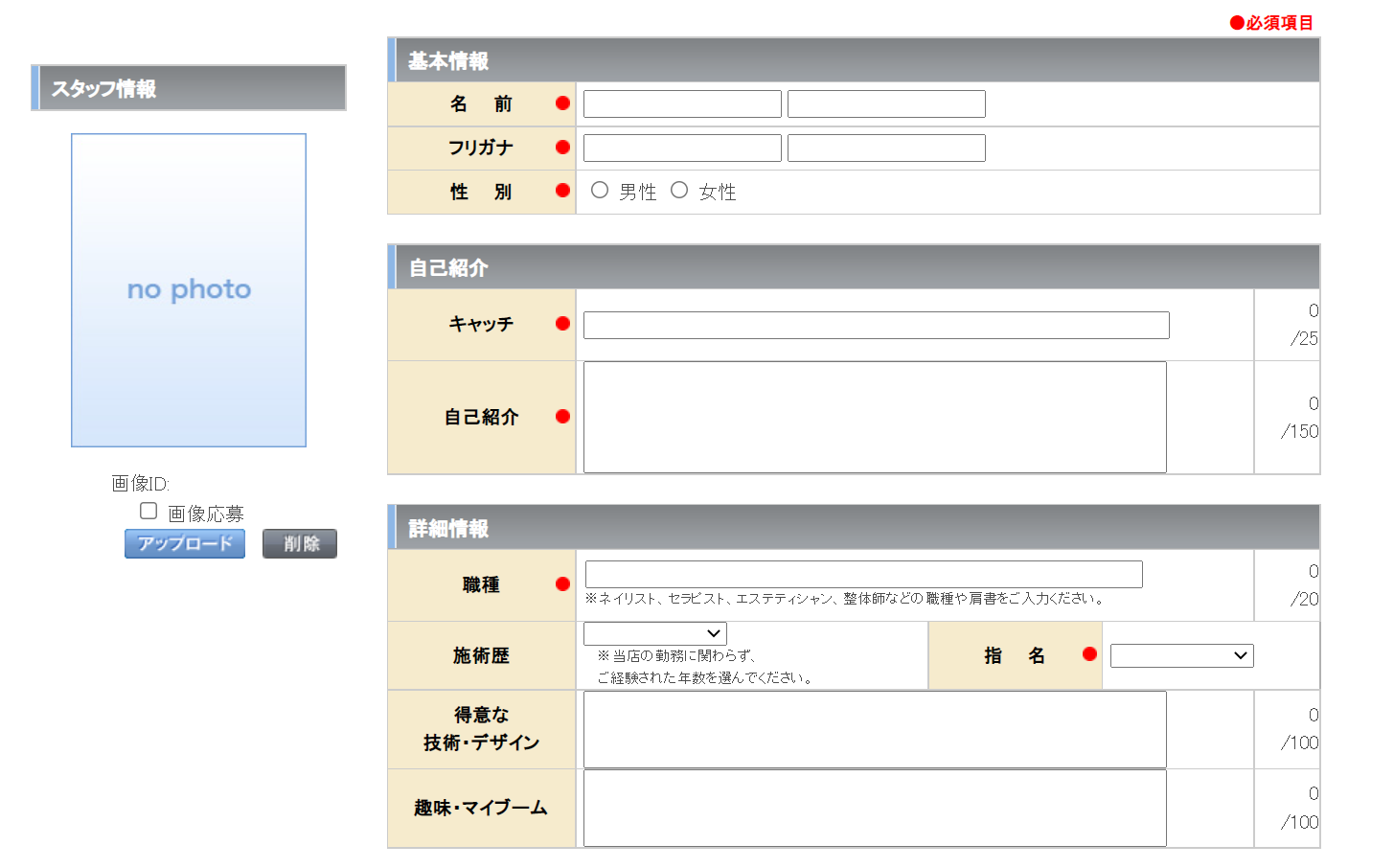Click the 詳細情報 section header

(854, 528)
